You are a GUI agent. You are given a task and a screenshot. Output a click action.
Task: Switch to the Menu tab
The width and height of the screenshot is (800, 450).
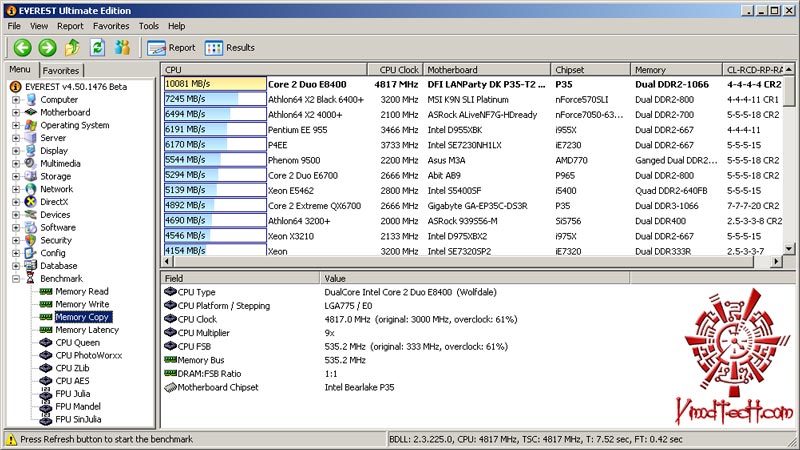(20, 69)
